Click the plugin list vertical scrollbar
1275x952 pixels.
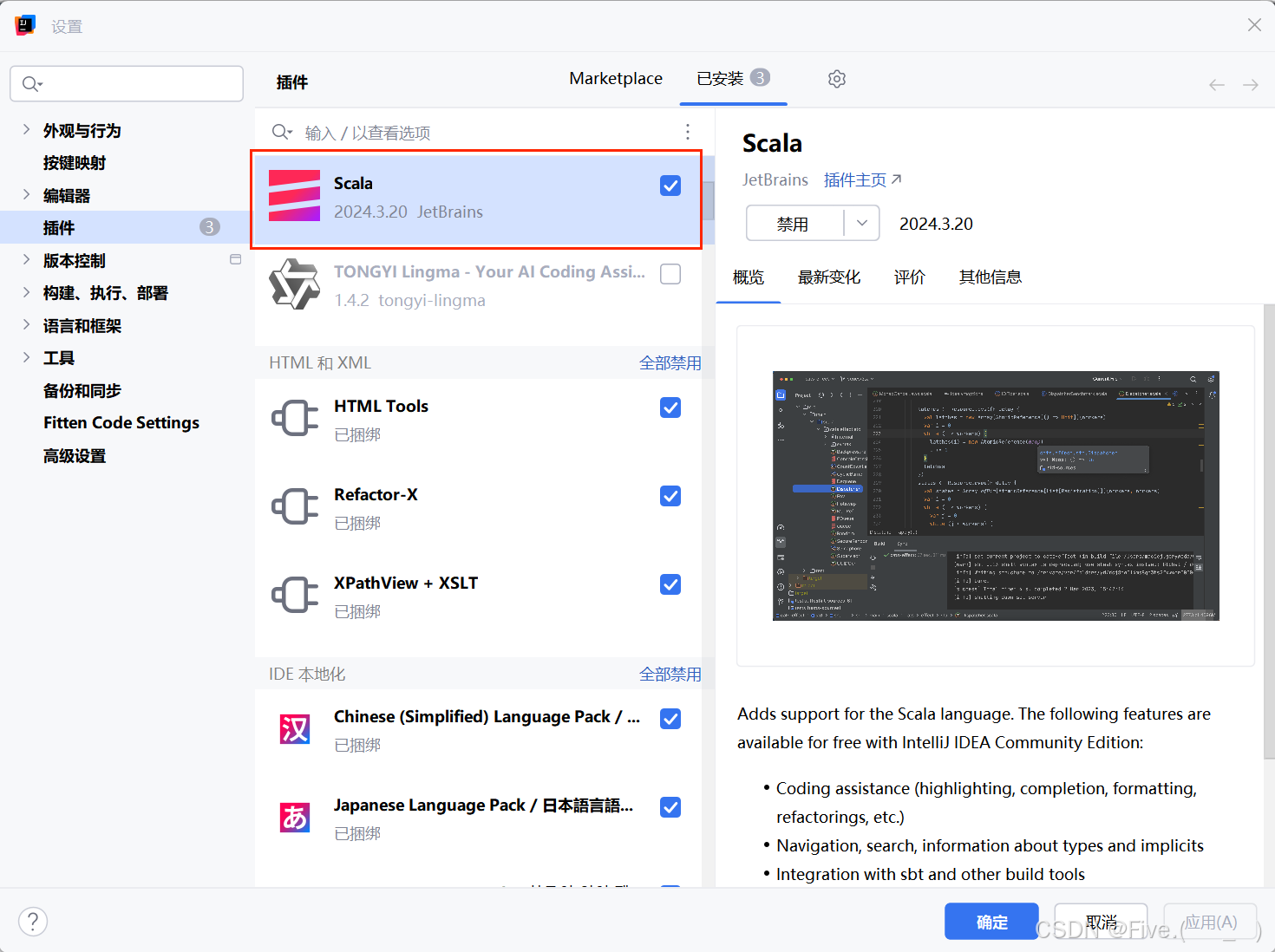tap(709, 201)
